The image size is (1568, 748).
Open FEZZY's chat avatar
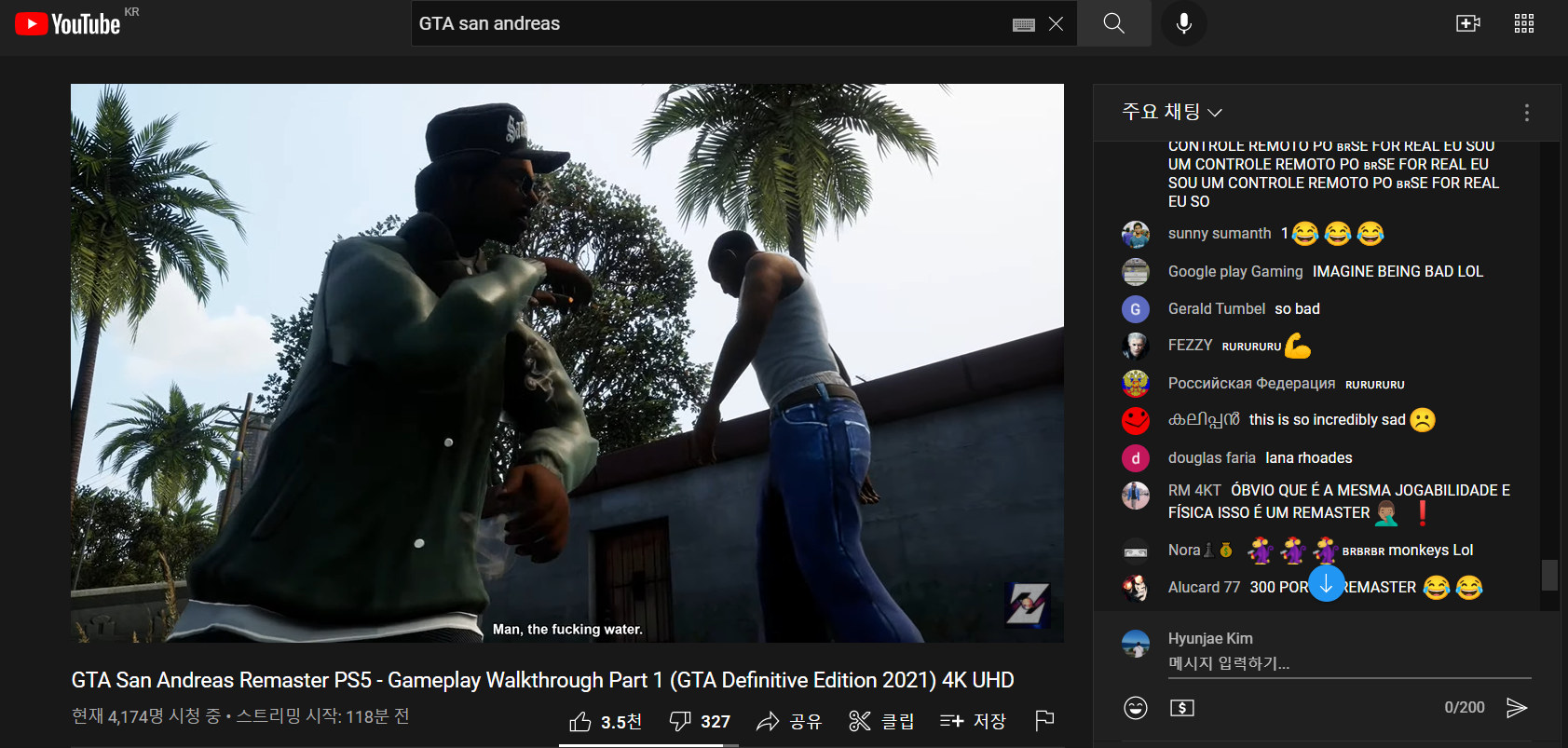(1135, 346)
